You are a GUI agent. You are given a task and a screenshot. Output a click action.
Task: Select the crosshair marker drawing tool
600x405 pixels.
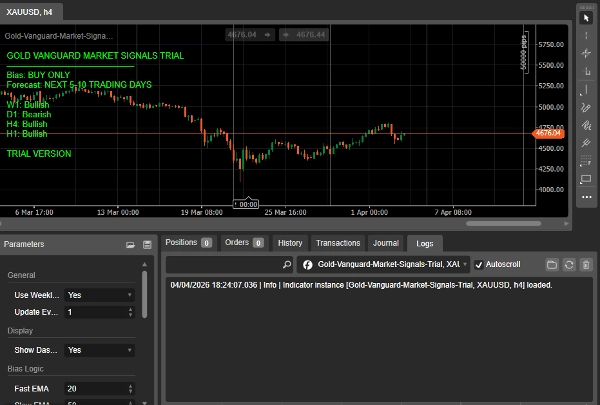[x=586, y=53]
